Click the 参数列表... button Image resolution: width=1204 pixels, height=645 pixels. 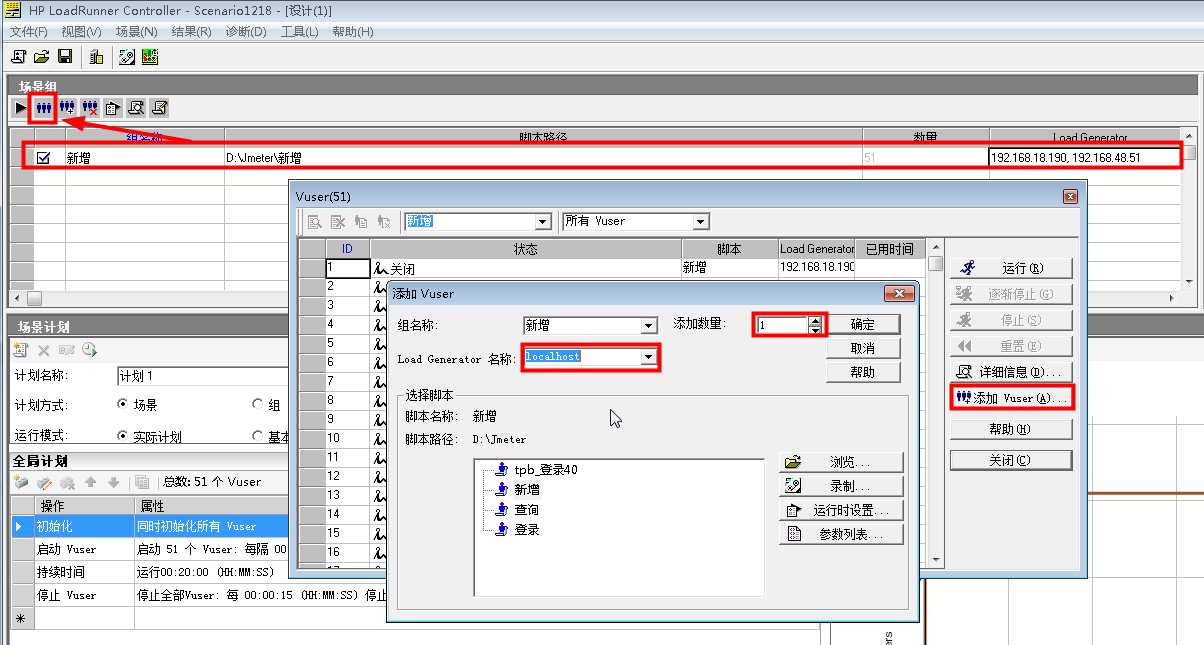pyautogui.click(x=841, y=534)
